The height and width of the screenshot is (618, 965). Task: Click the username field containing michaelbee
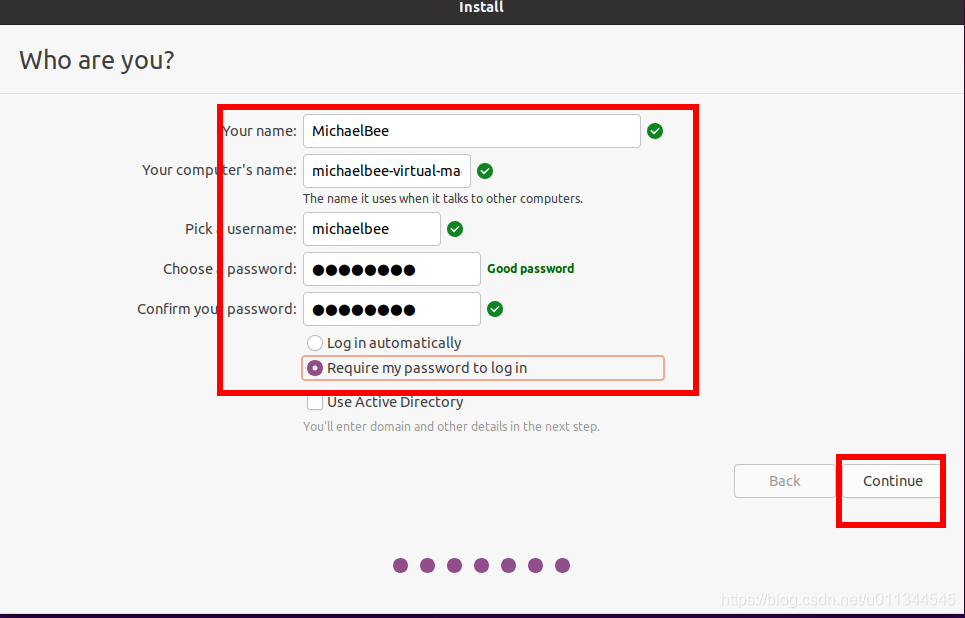(372, 229)
